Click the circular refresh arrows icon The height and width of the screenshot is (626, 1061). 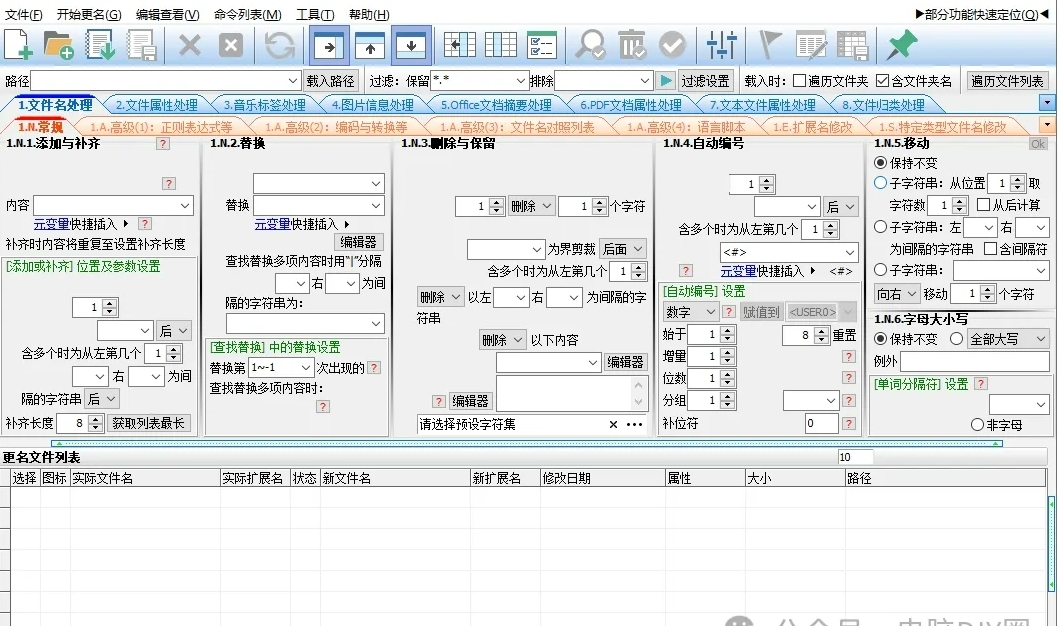pos(279,45)
